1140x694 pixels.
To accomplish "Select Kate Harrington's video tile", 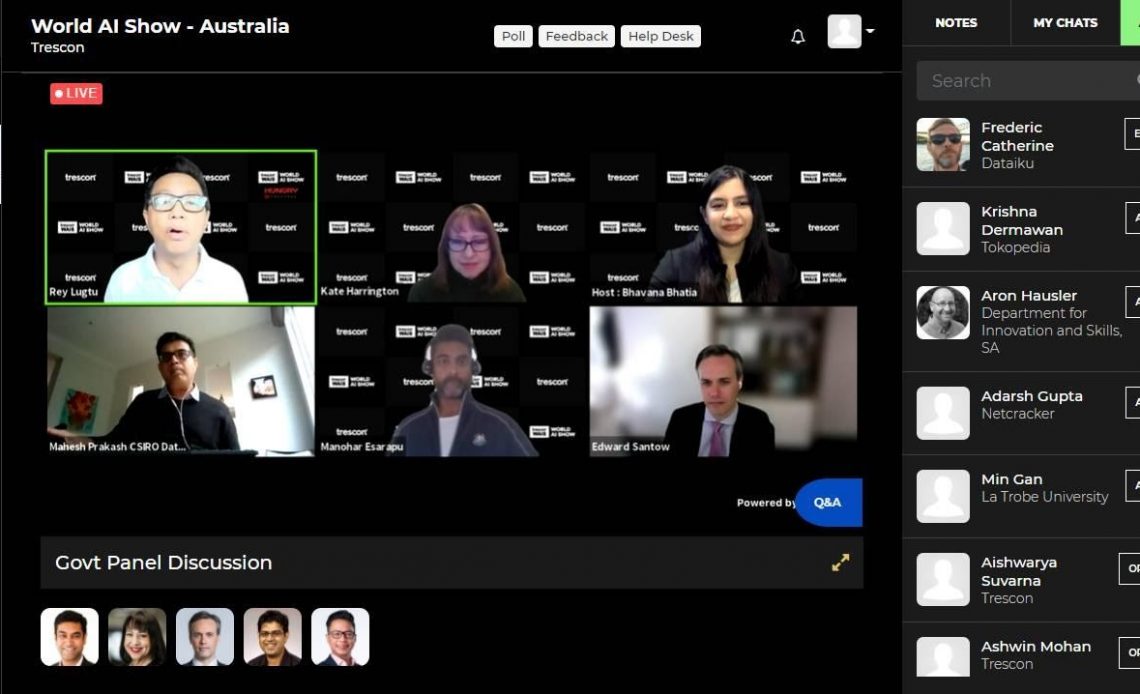I will click(x=452, y=227).
